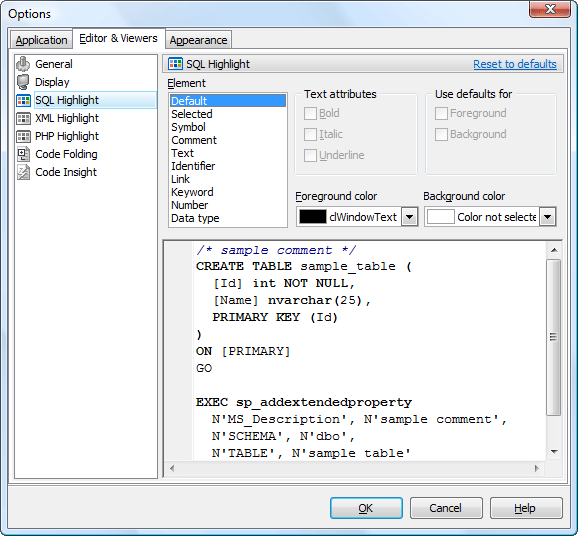Viewport: 578px width, 536px height.
Task: Select the Display monitor icon
Action: click(x=23, y=82)
